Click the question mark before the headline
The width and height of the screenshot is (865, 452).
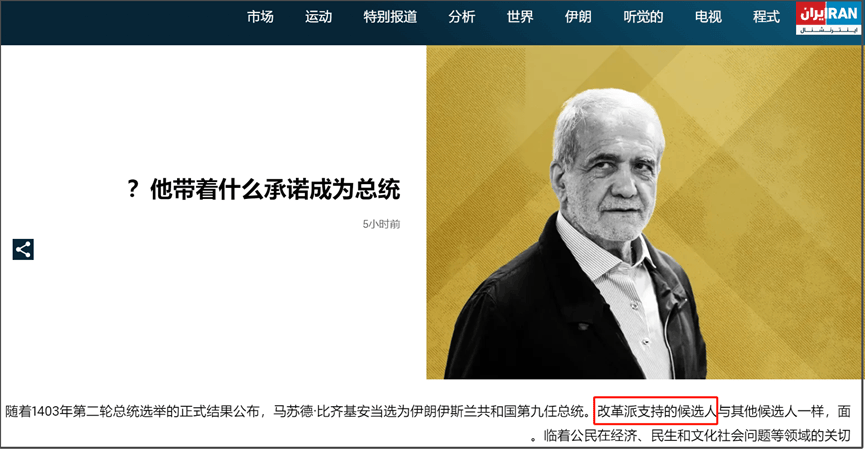[x=132, y=189]
